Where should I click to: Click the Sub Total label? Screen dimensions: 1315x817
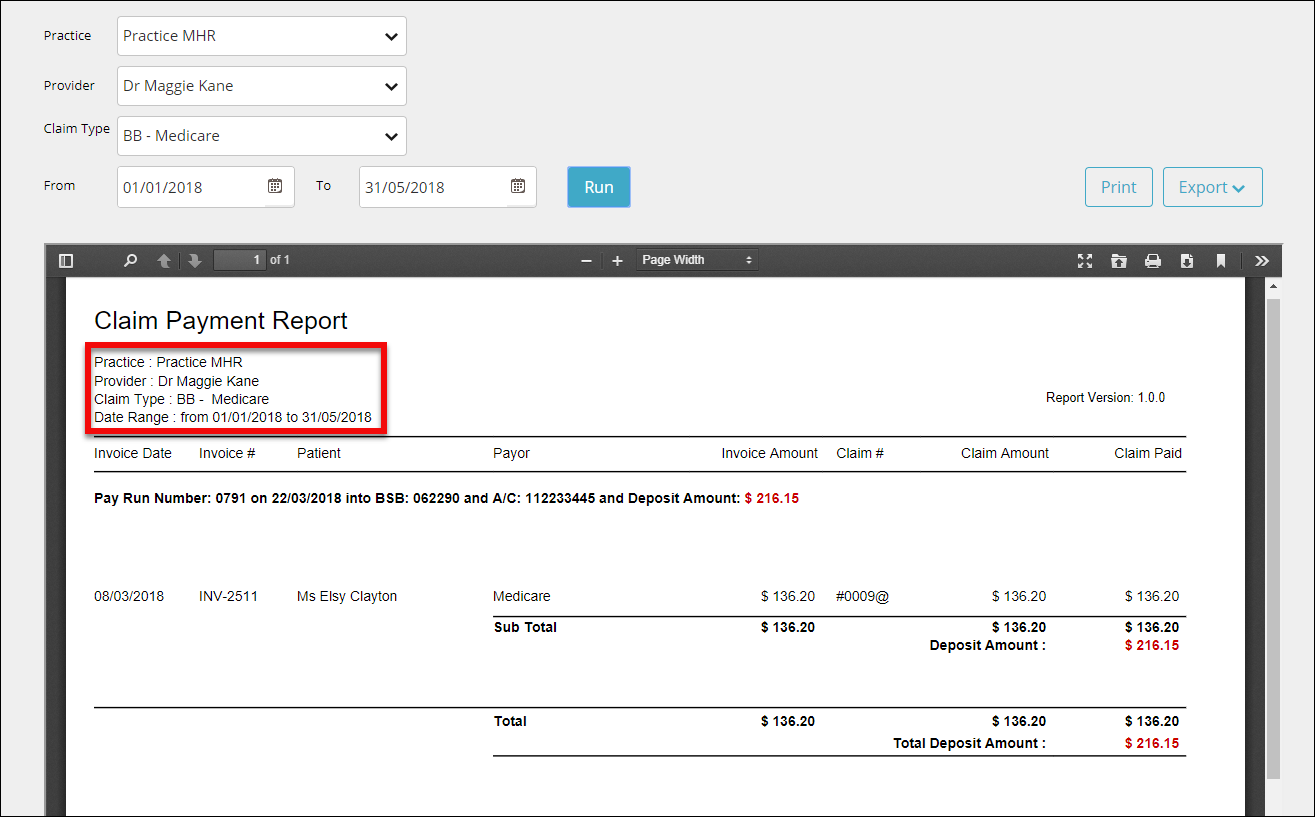525,627
